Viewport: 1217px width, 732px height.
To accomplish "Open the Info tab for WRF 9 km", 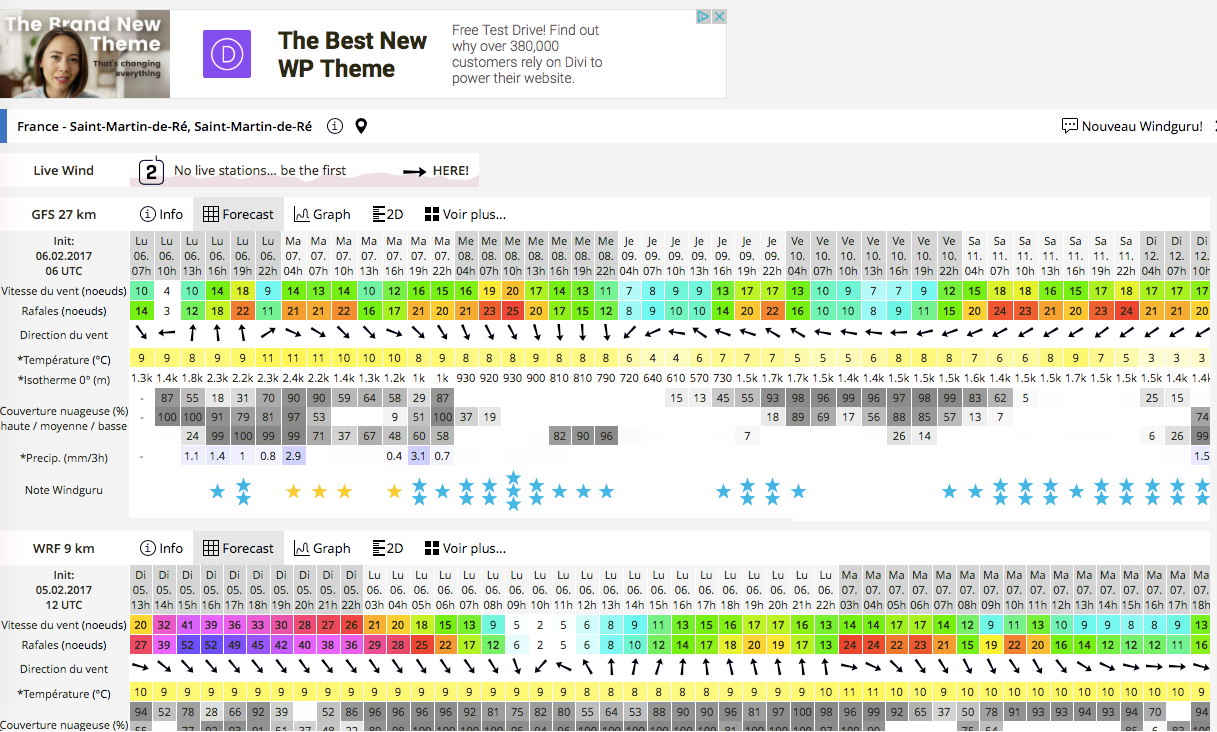I will [x=161, y=548].
